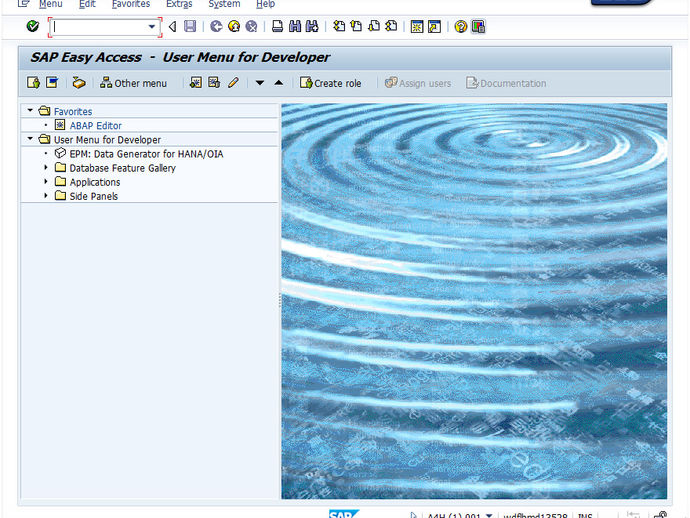Select User Menu for Developer tree label
Viewport: 690px width, 518px height.
pos(107,140)
